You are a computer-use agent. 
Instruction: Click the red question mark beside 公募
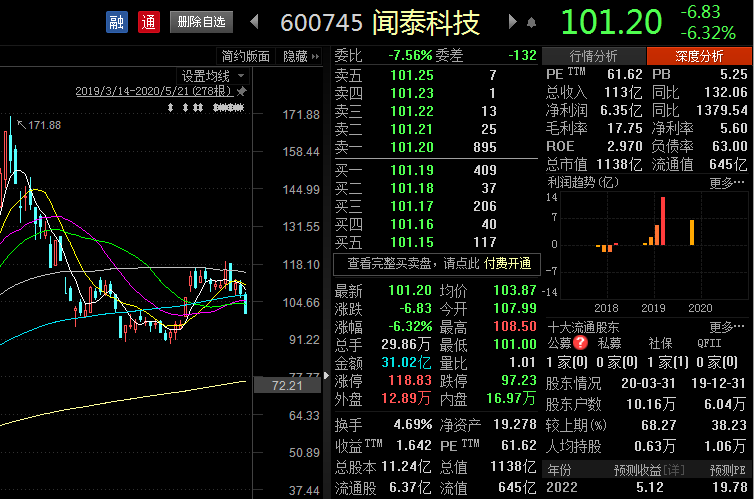[x=581, y=343]
